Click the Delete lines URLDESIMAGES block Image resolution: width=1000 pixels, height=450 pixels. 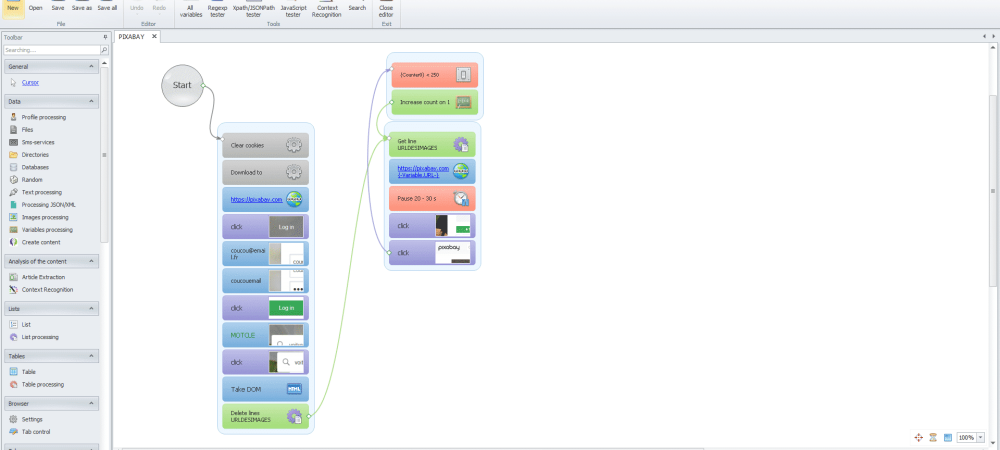coord(265,415)
